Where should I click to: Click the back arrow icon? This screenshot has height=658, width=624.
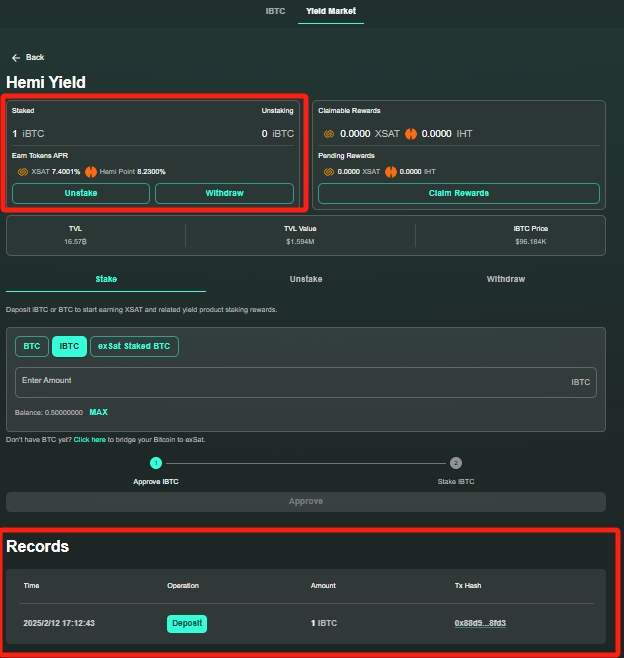pyautogui.click(x=16, y=58)
